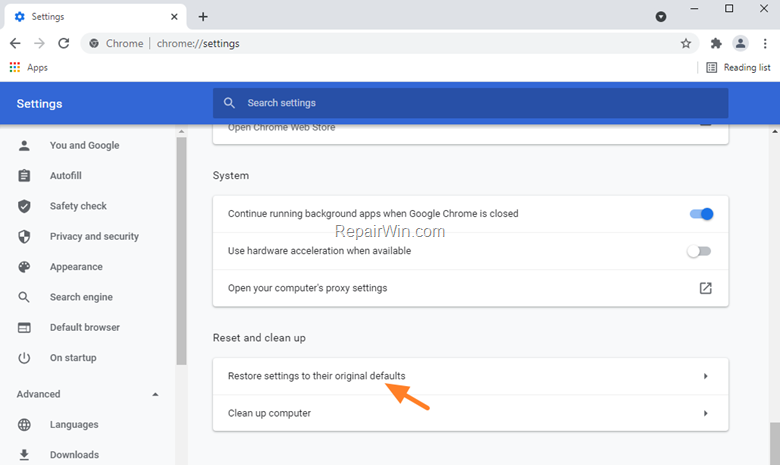Open Restore settings to their original defaults
The width and height of the screenshot is (780, 465).
click(471, 376)
